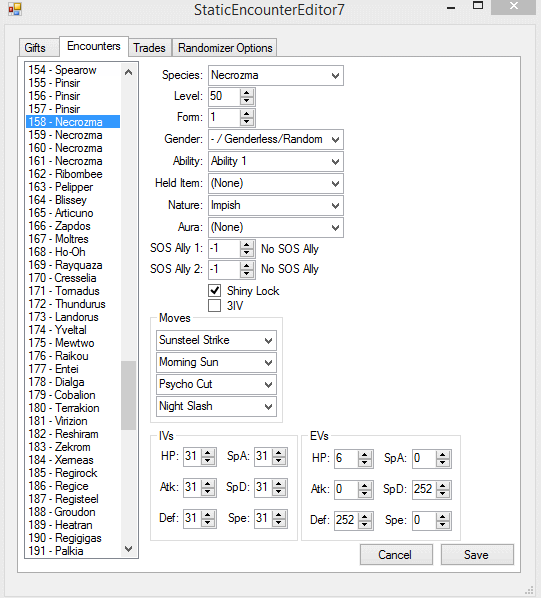Click the StaticEncounterEditor7 app icon in title bar
Image resolution: width=541 pixels, height=598 pixels.
tap(14, 9)
